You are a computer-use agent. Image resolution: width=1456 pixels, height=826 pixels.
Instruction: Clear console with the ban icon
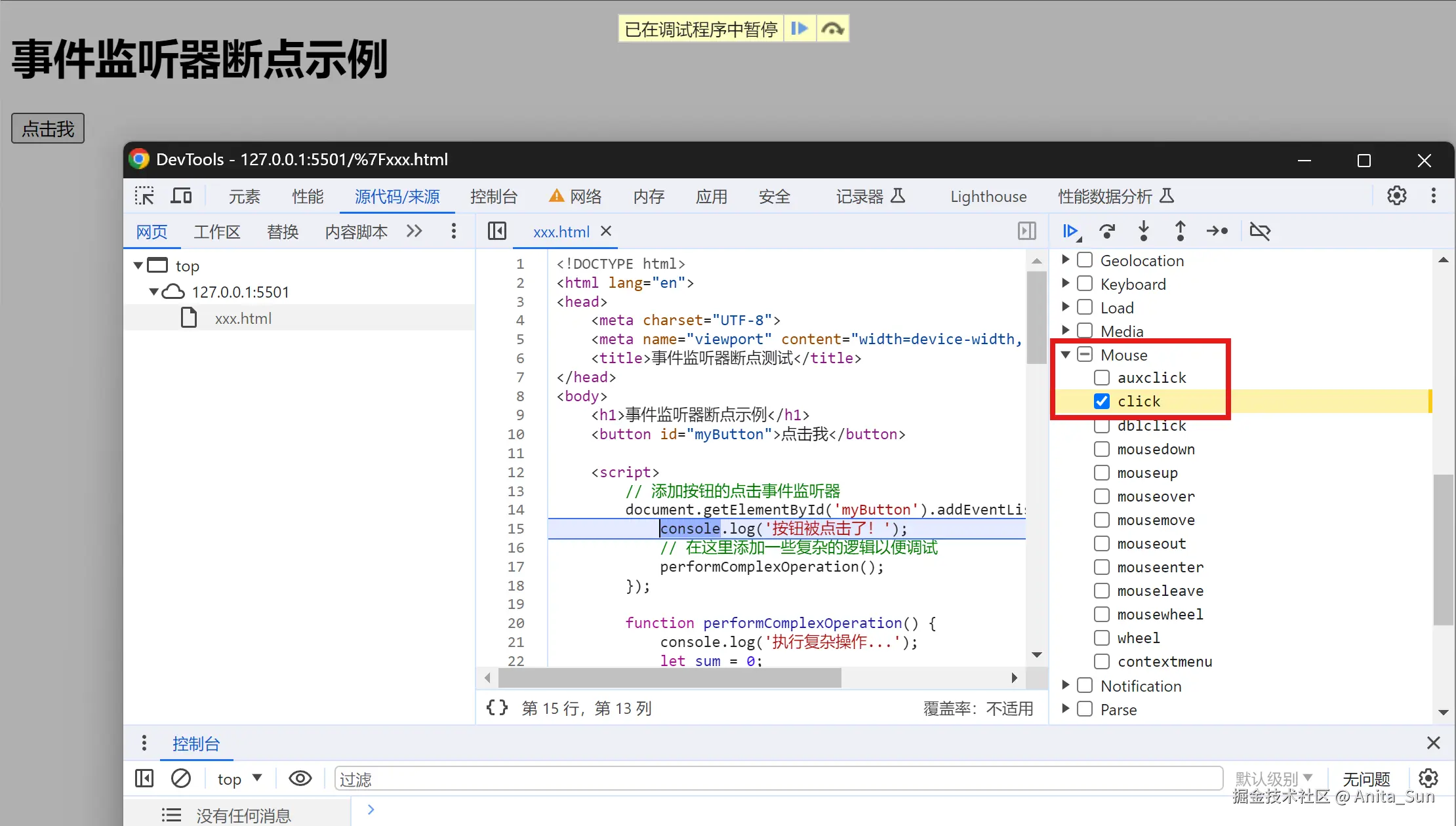point(180,778)
